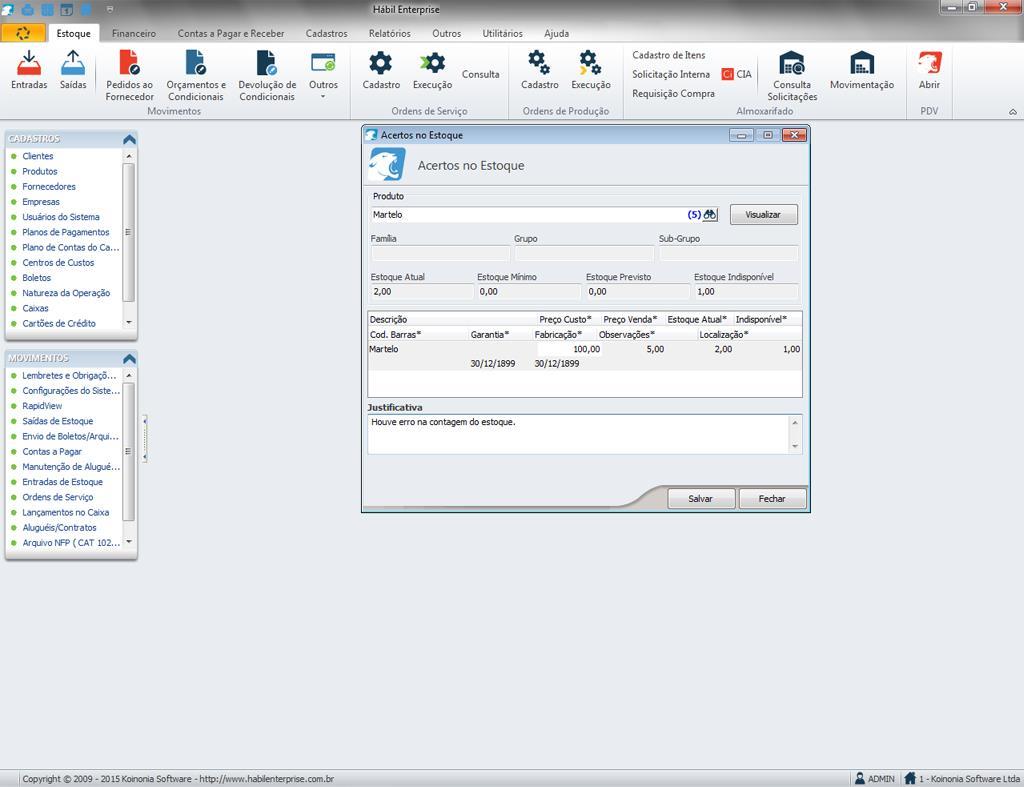Viewport: 1024px width, 787px height.
Task: Open Centros de Custos
Action: (x=58, y=263)
